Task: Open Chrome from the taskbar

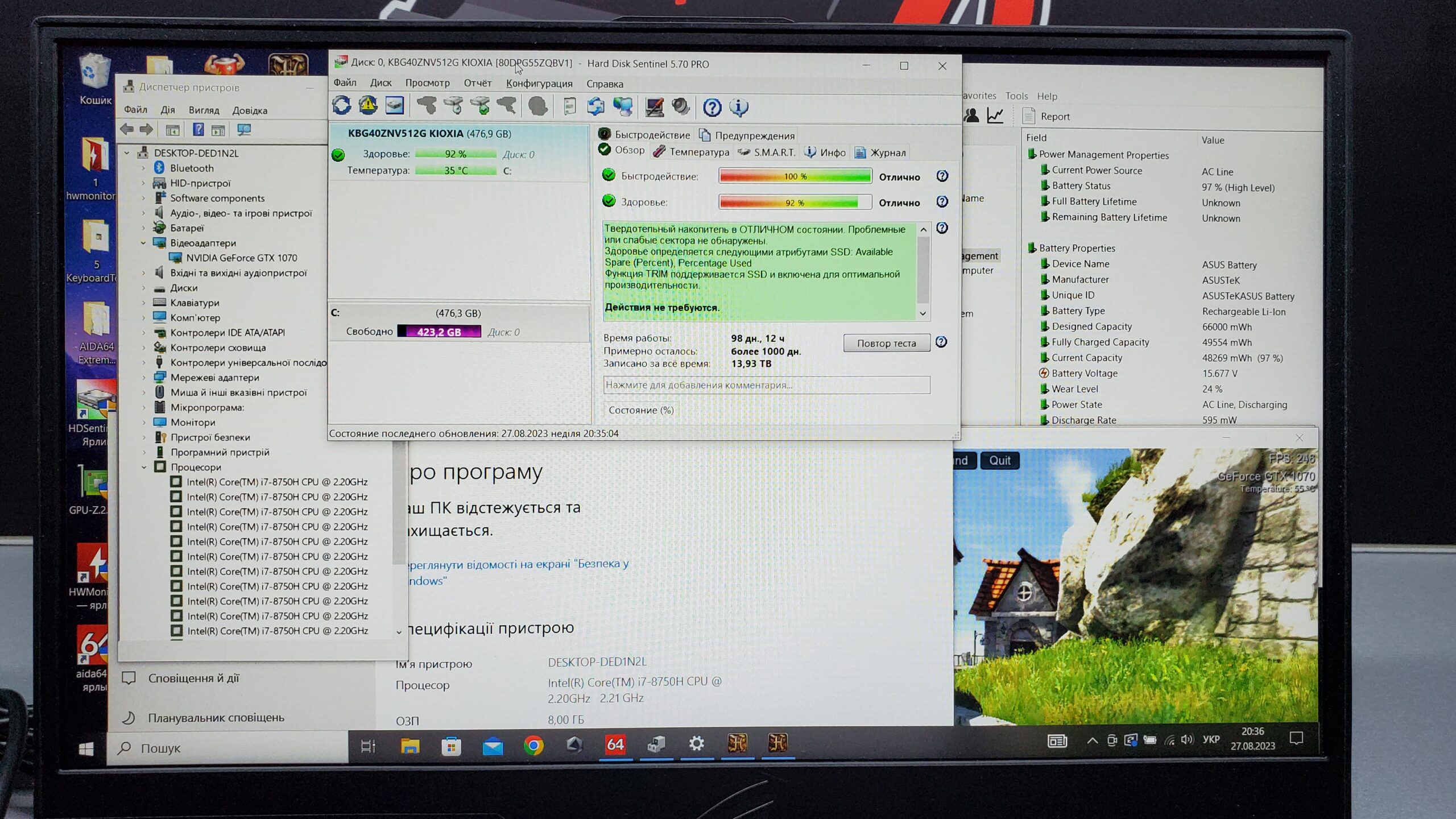Action: 533,745
